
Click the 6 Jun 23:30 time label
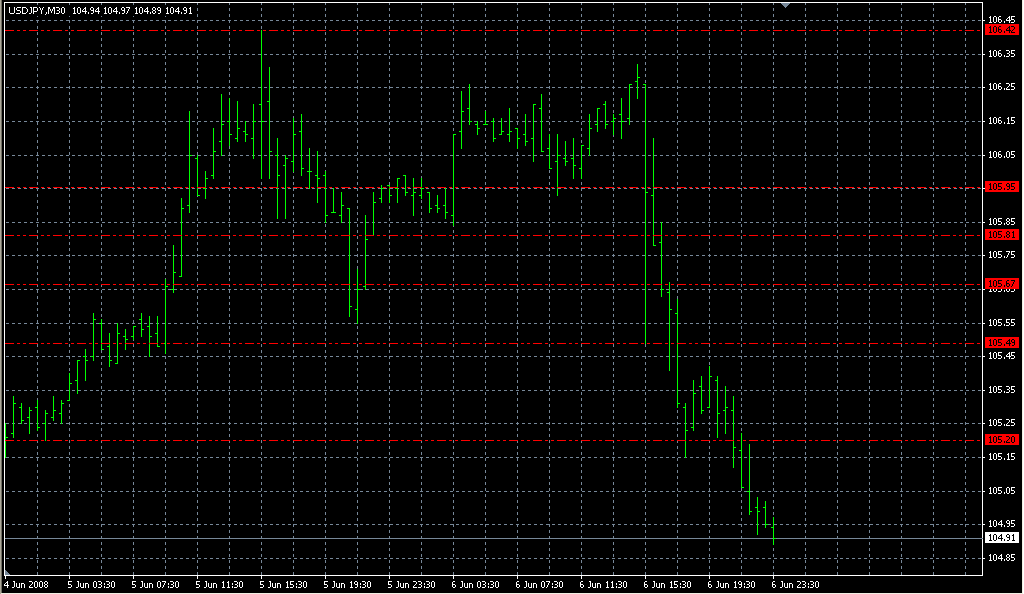[796, 584]
